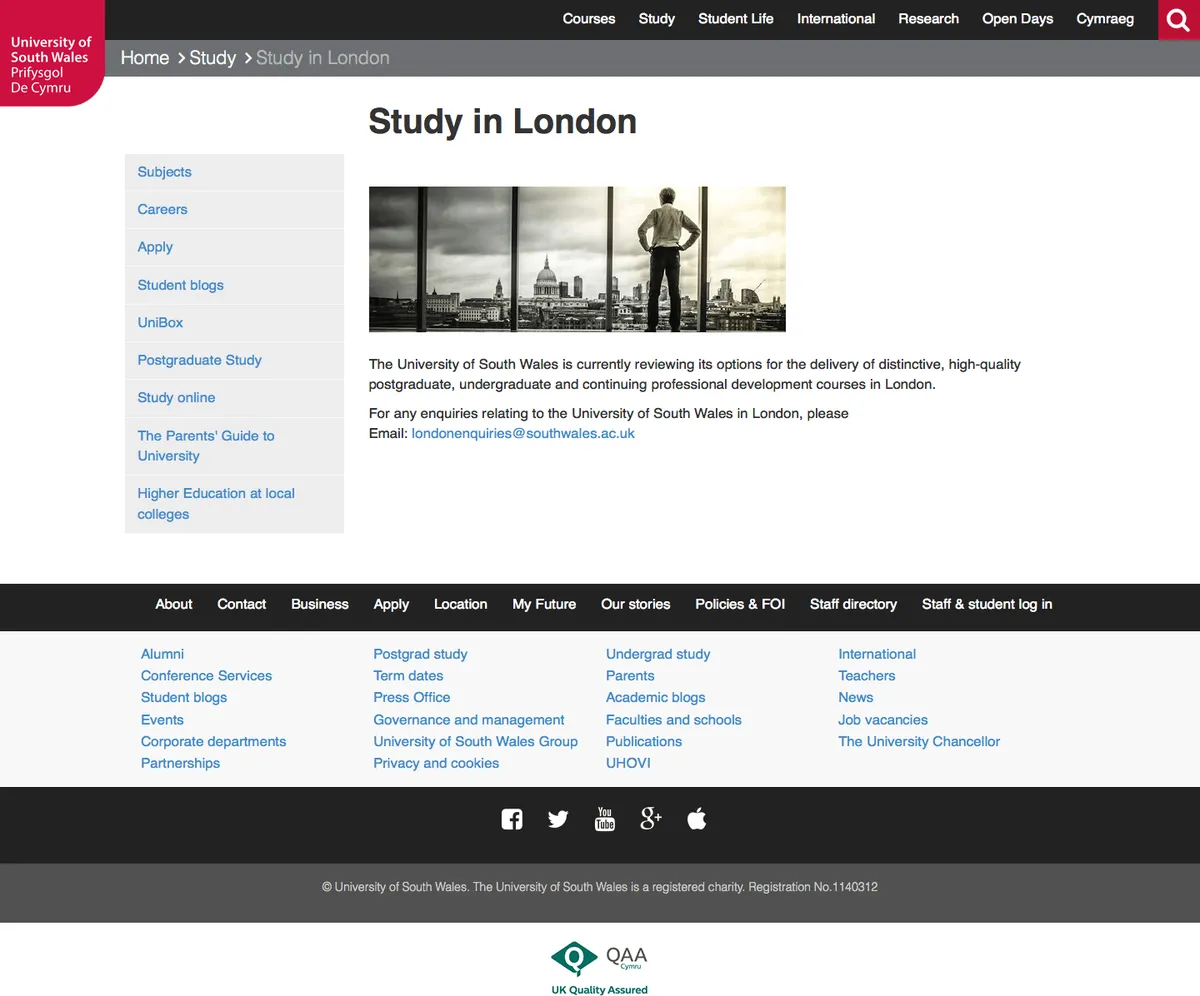The image size is (1200, 996).
Task: Open Subjects in the sidebar
Action: click(x=234, y=172)
